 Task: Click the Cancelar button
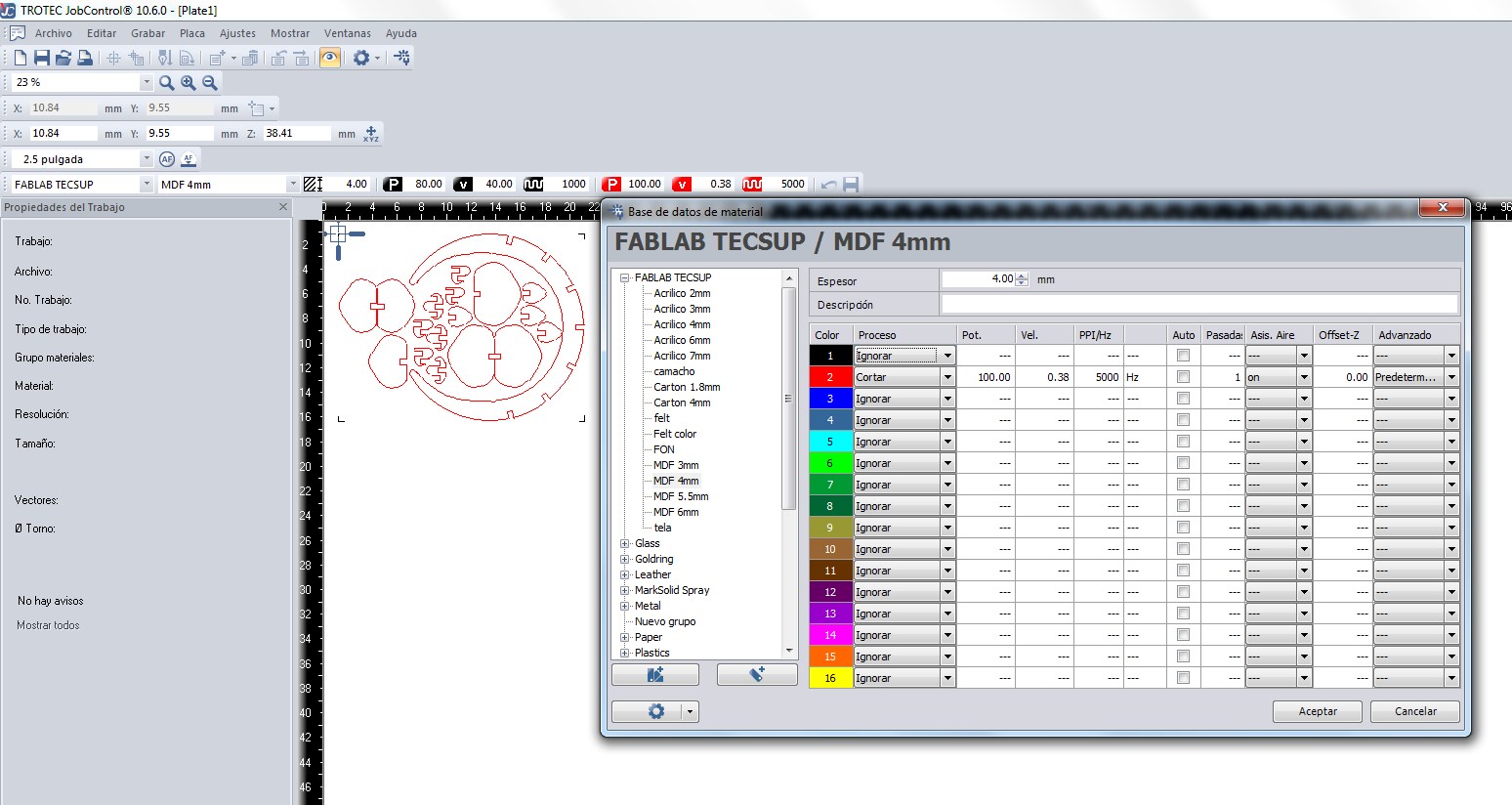coord(1415,711)
